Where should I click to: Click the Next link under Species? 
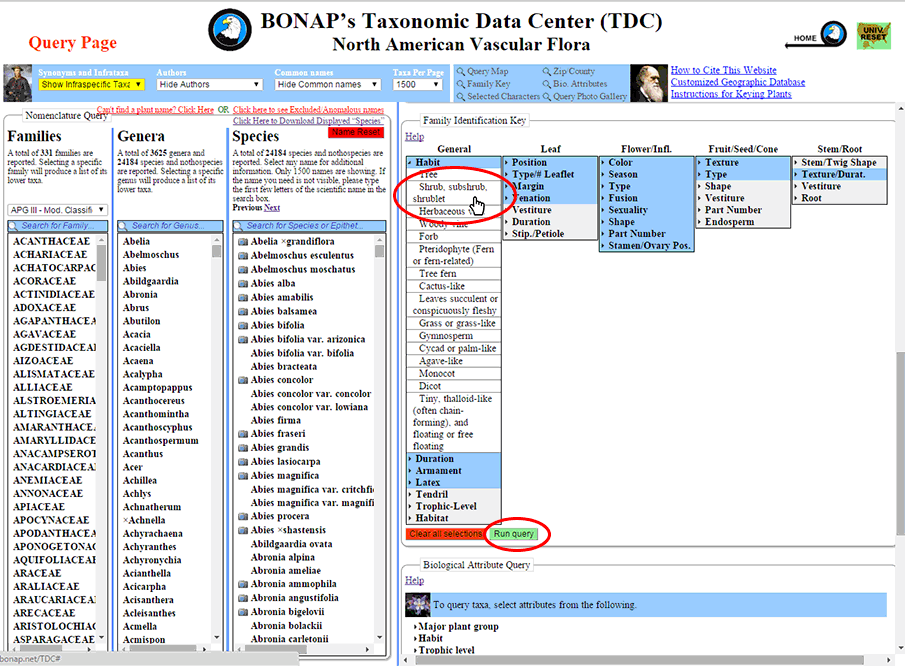272,208
